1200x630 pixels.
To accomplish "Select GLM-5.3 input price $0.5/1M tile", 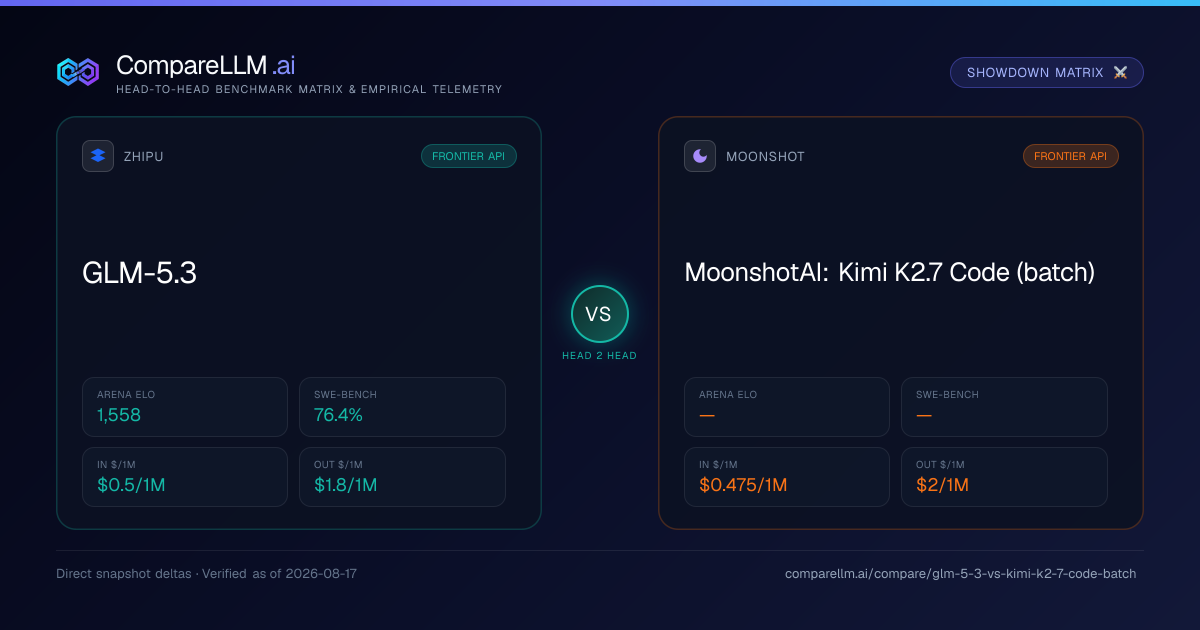I will [x=185, y=477].
